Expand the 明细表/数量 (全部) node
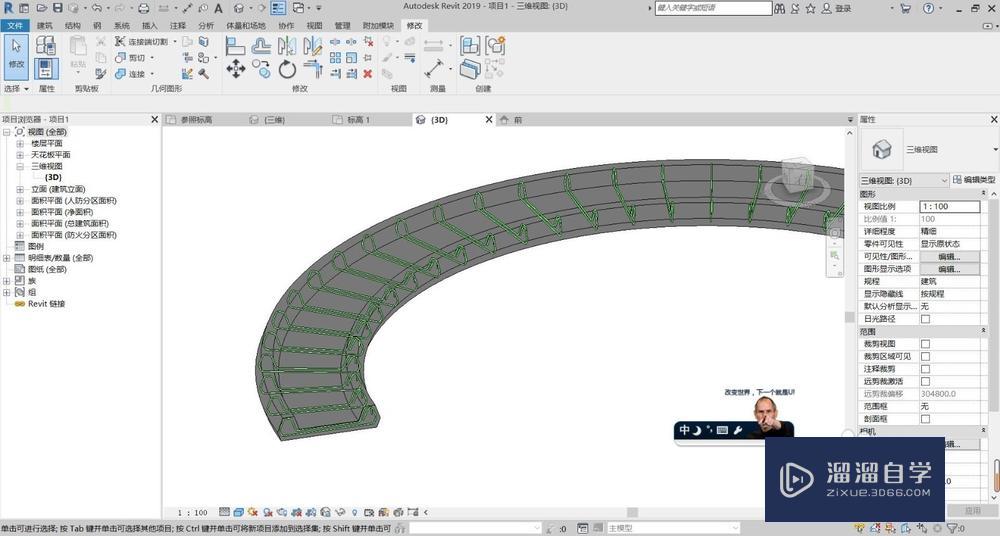The height and width of the screenshot is (536, 1000). (x=6, y=258)
